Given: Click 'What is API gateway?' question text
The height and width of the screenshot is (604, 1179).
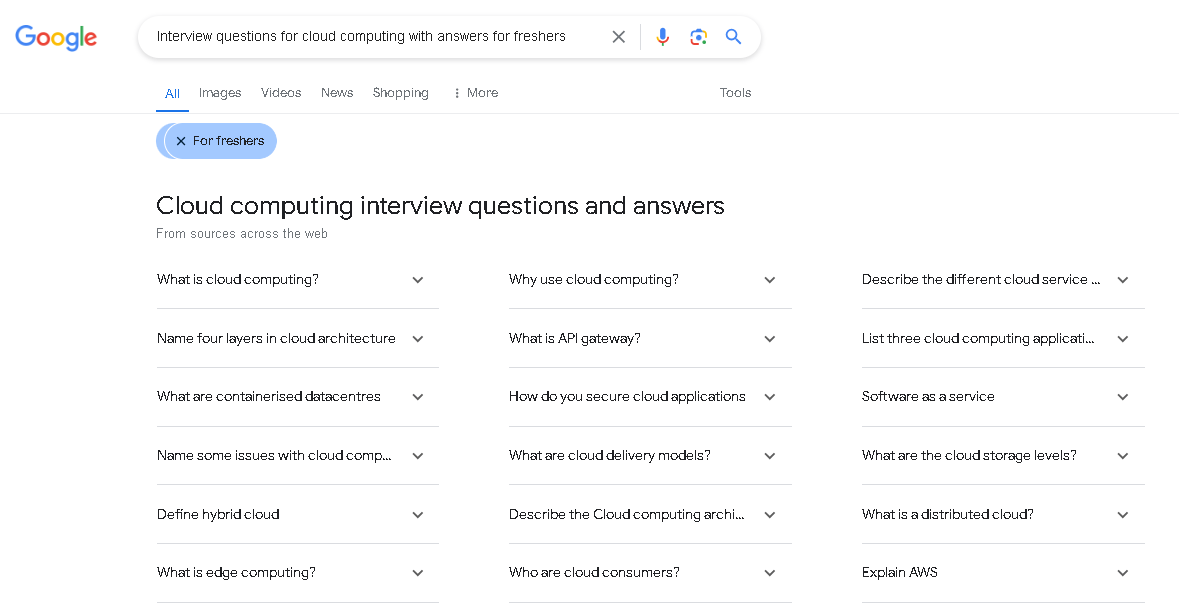Looking at the screenshot, I should [x=574, y=338].
